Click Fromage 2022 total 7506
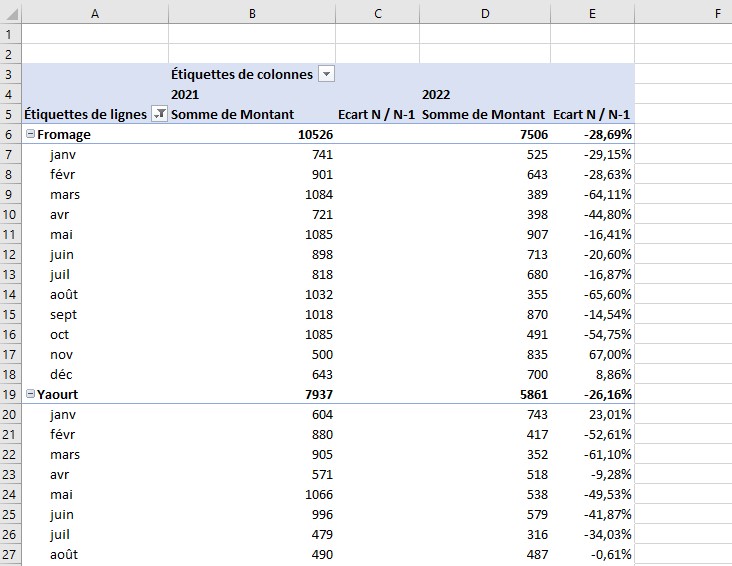Image resolution: width=732 pixels, height=566 pixels. 534,134
